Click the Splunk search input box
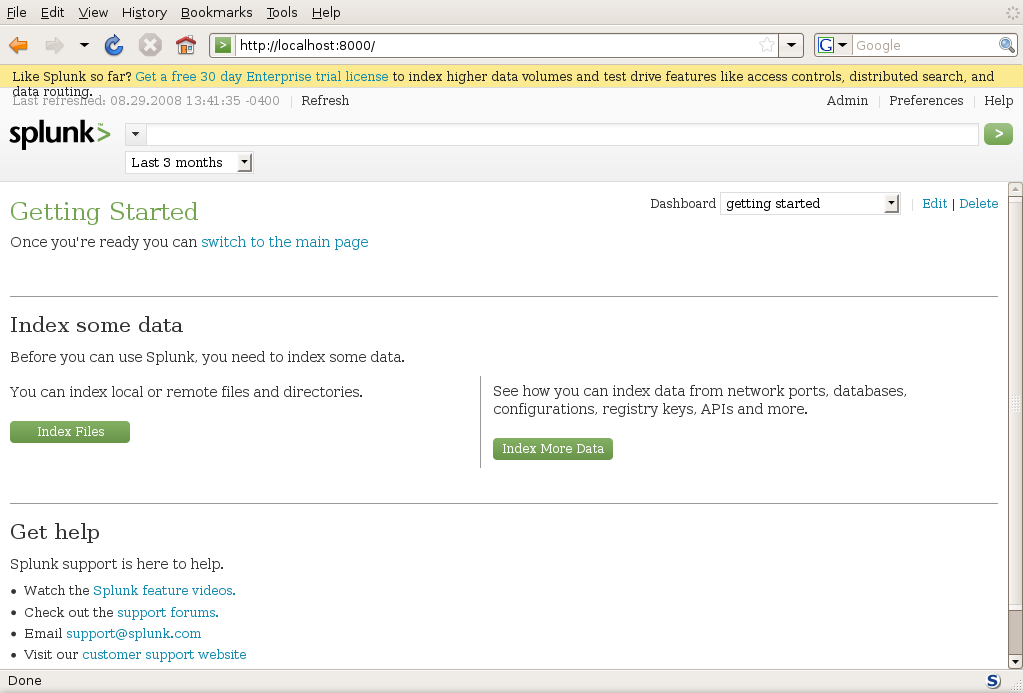This screenshot has width=1023, height=693. point(562,134)
